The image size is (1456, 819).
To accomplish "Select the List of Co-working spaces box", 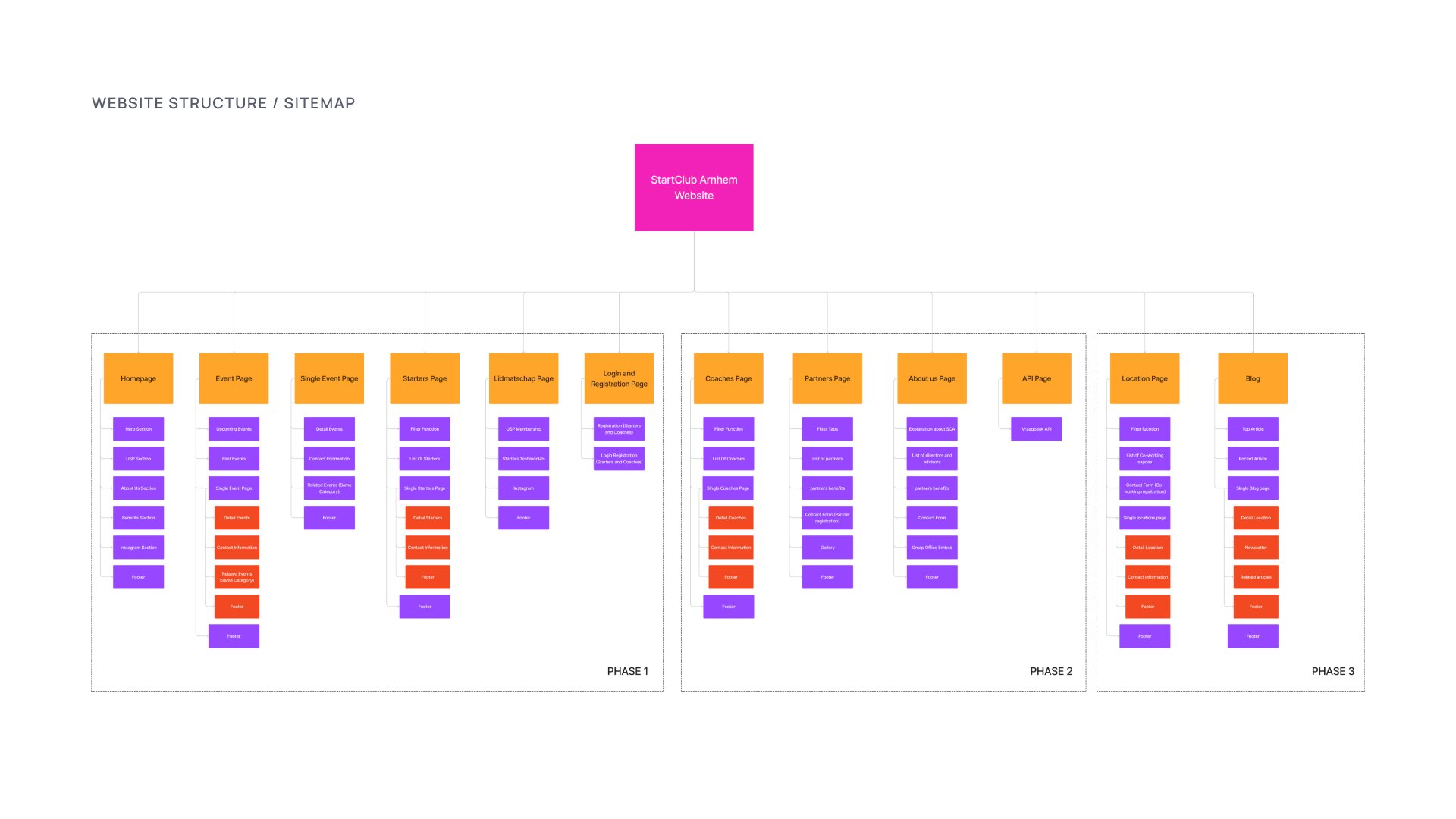I will click(1144, 459).
